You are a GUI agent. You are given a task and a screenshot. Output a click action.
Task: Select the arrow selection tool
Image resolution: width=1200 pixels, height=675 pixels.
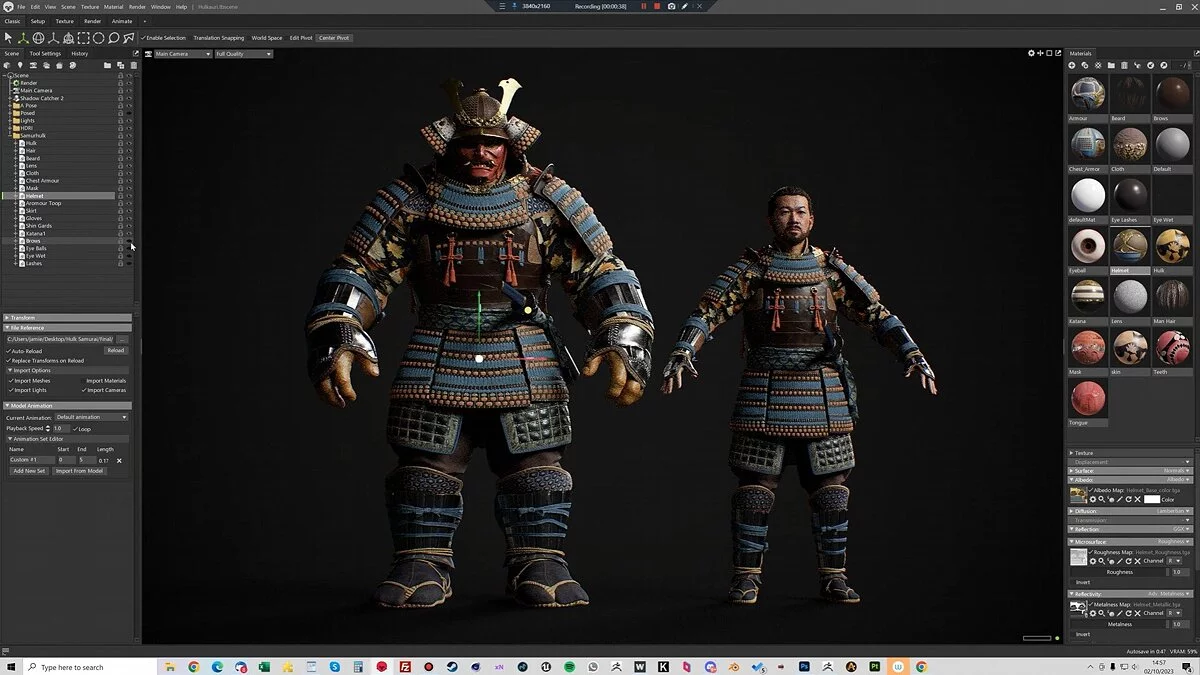(x=8, y=38)
